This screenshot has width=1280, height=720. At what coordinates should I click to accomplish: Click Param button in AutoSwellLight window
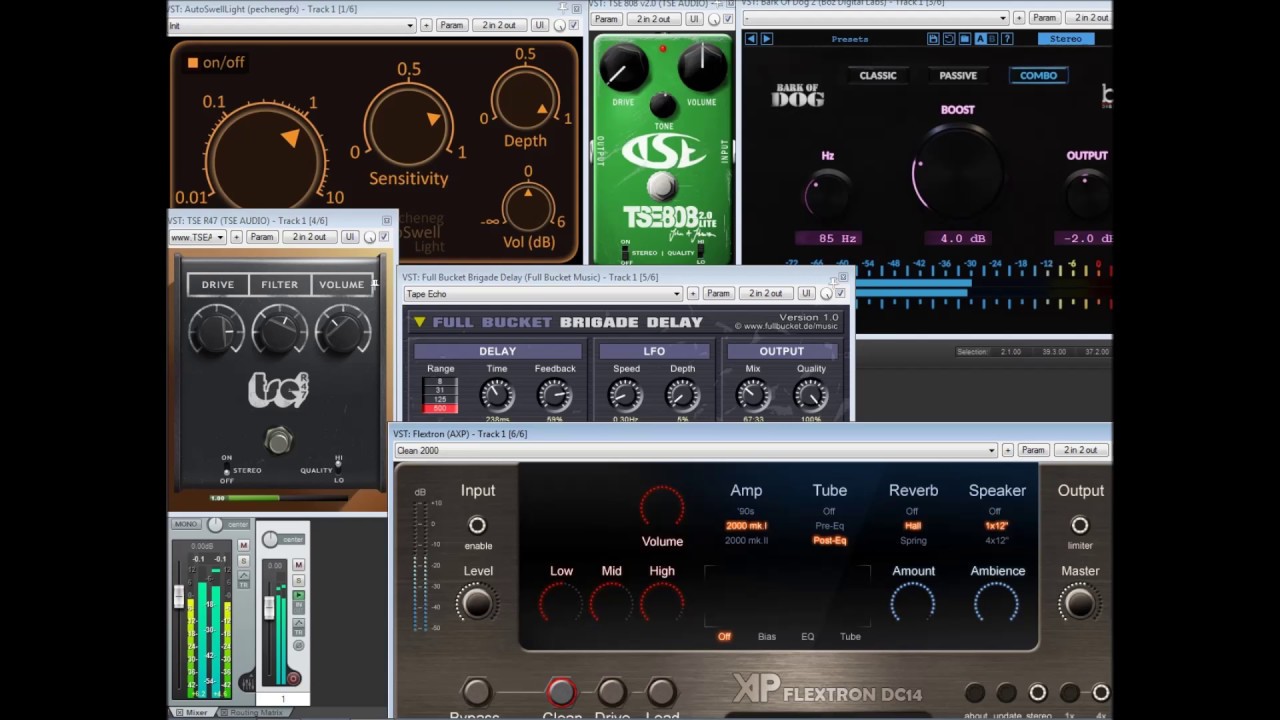pos(451,25)
